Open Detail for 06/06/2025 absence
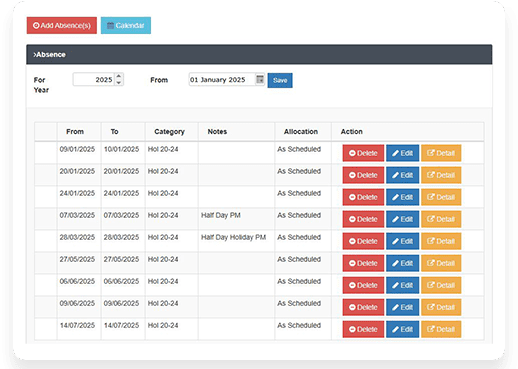The image size is (518, 369). [x=441, y=285]
